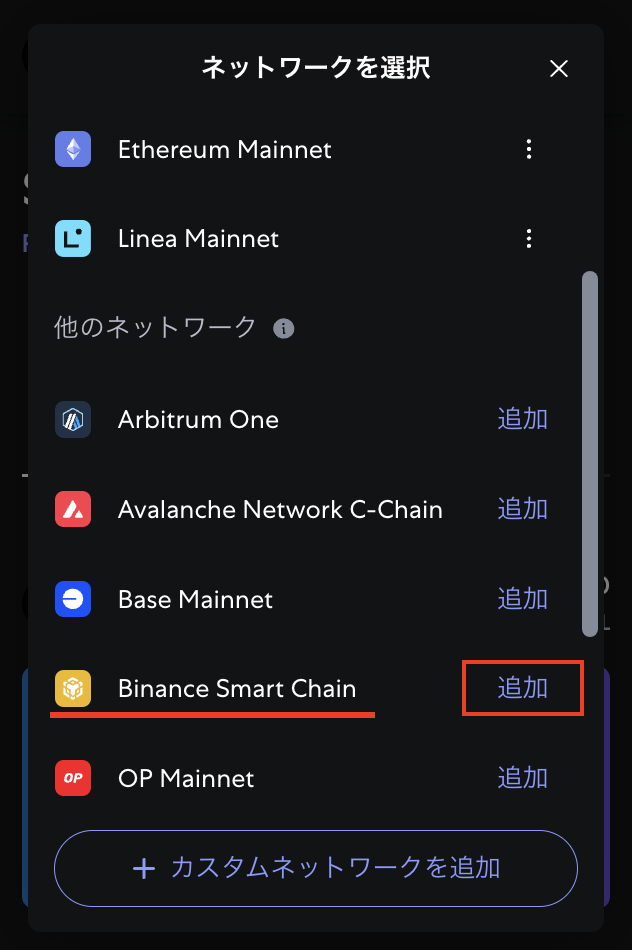Click the Arbitrum One logo icon
This screenshot has height=950, width=632.
point(73,419)
